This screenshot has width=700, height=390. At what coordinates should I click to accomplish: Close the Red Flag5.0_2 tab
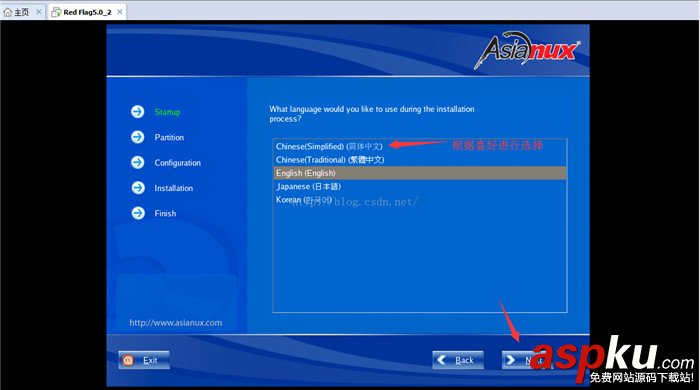coord(120,12)
